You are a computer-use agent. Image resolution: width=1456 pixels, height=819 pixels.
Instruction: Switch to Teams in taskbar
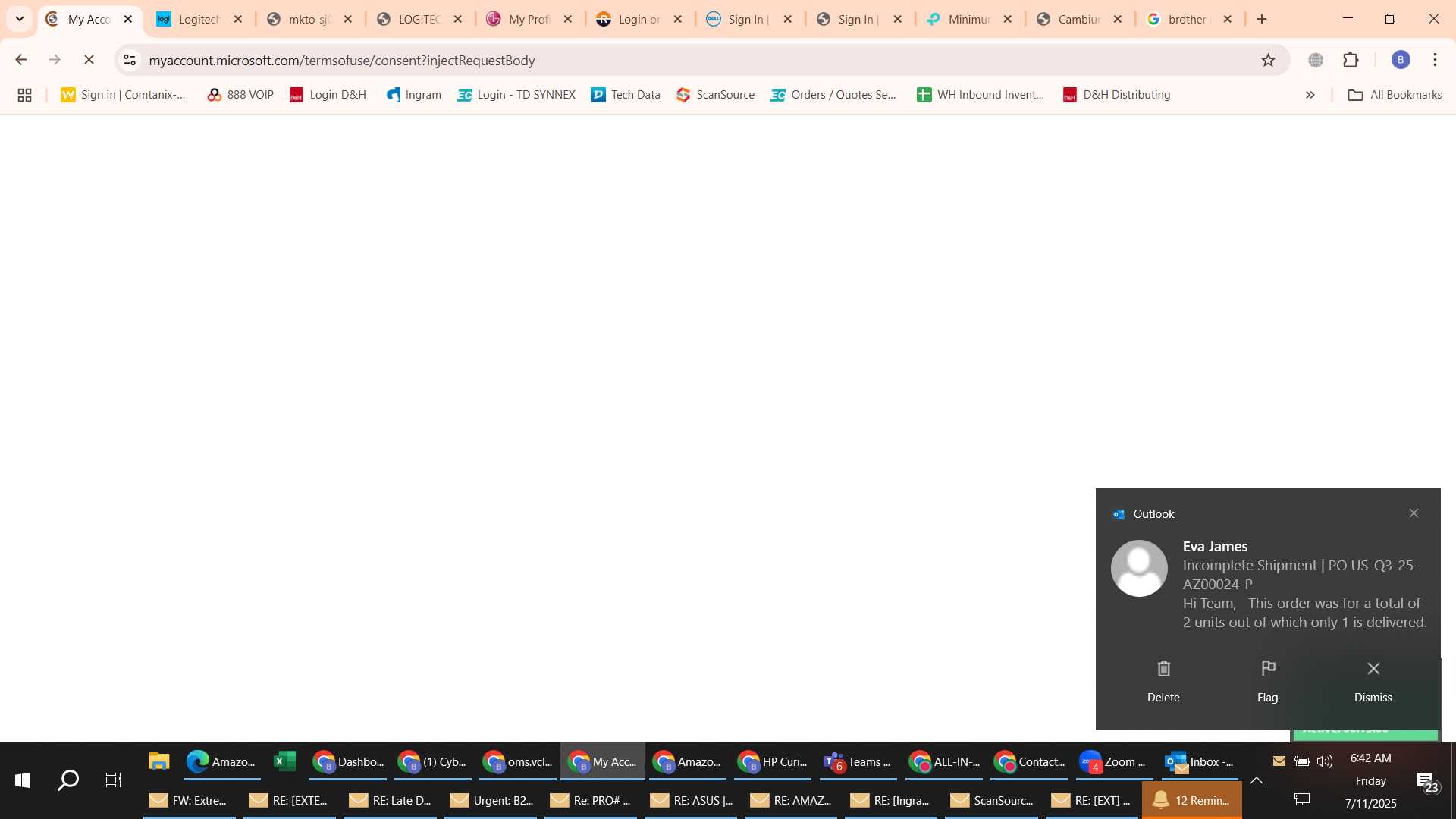tap(858, 761)
